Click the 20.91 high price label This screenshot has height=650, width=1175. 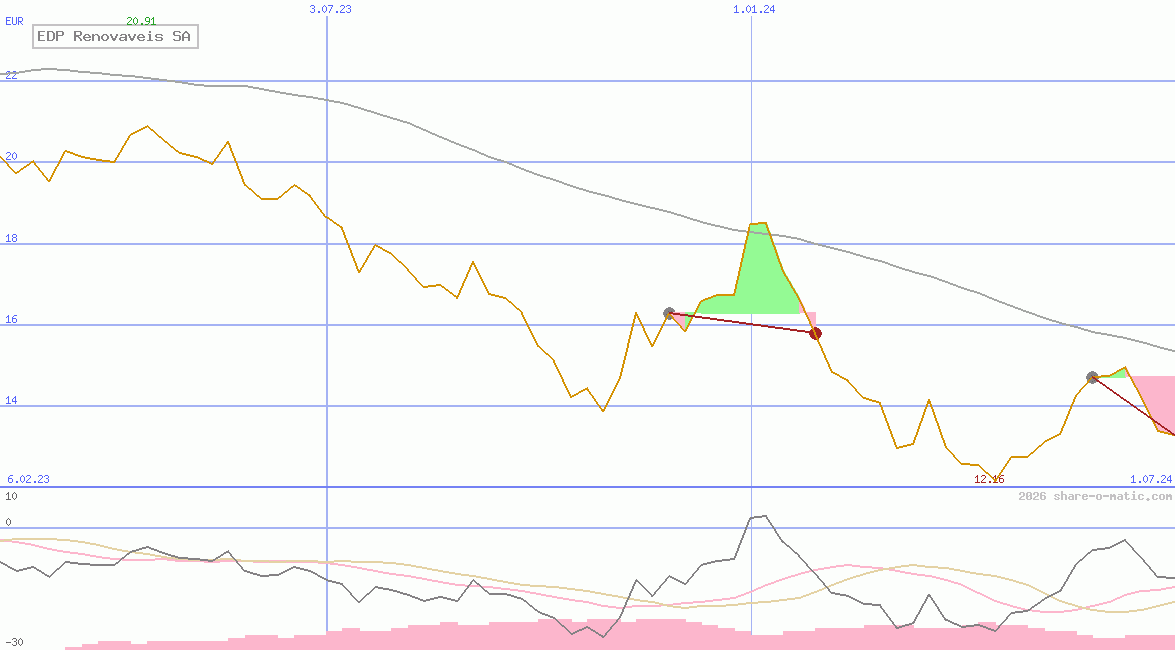coord(140,20)
